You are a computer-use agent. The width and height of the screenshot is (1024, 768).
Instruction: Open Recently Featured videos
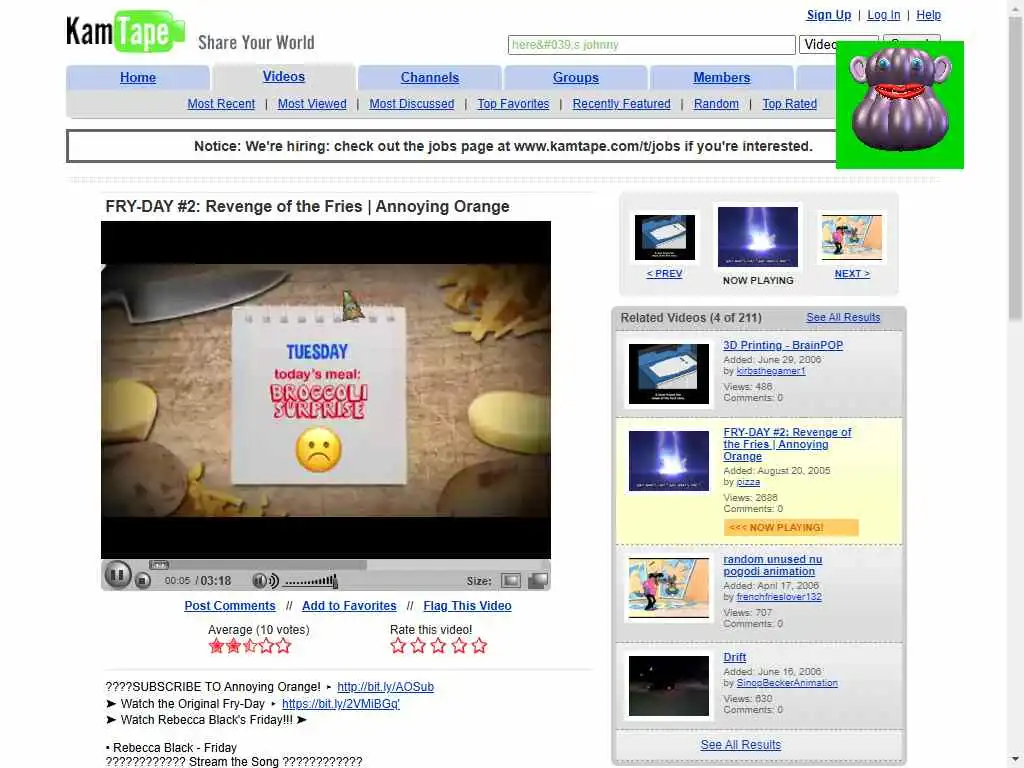622,104
